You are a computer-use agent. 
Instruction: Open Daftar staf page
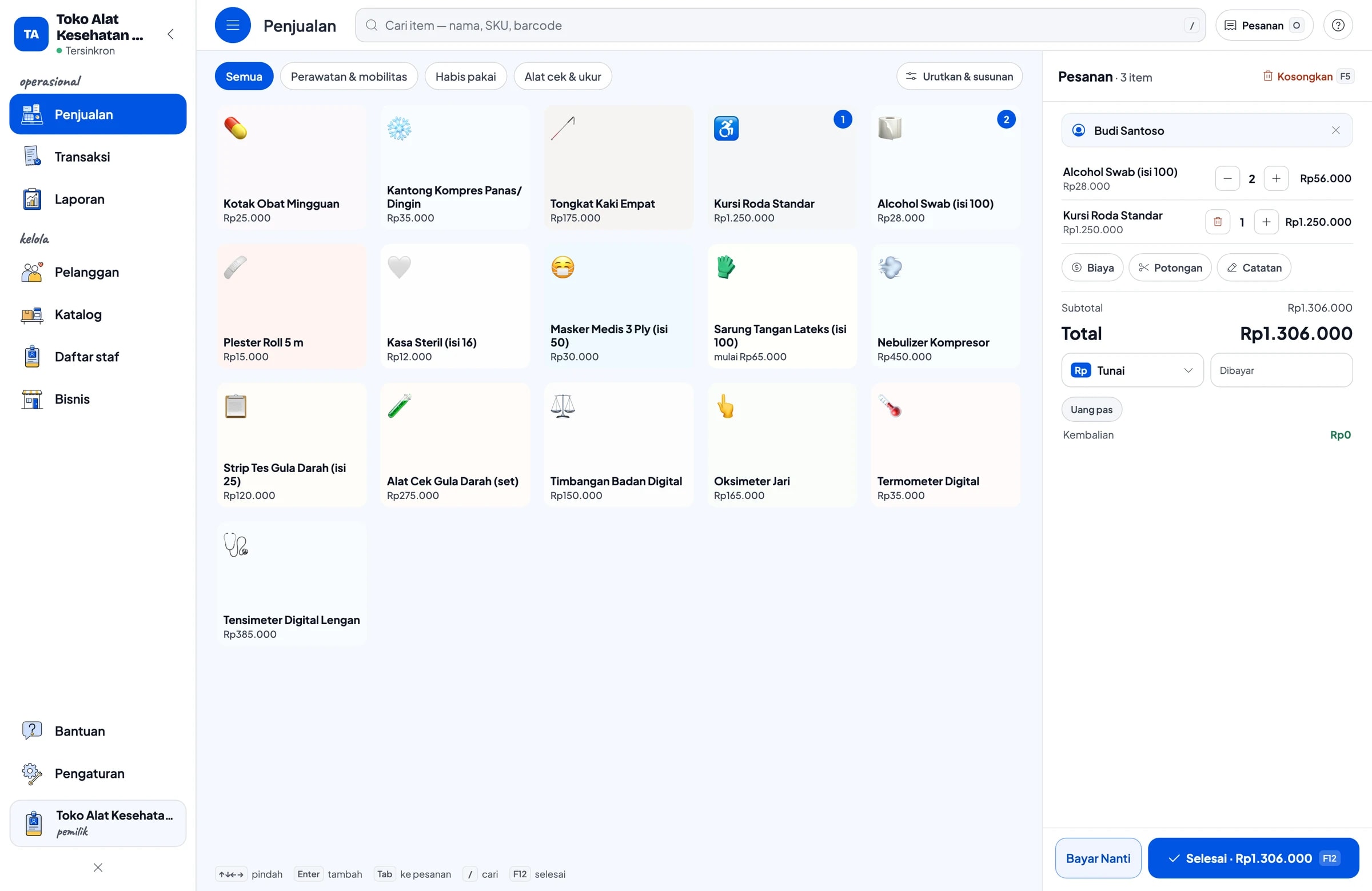98,357
